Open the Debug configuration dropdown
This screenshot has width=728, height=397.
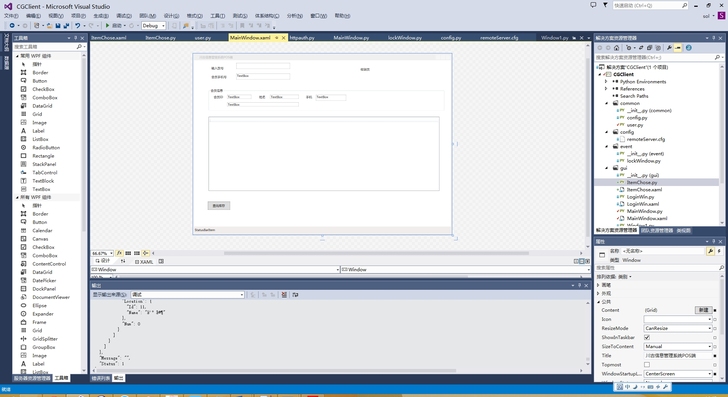click(x=154, y=26)
